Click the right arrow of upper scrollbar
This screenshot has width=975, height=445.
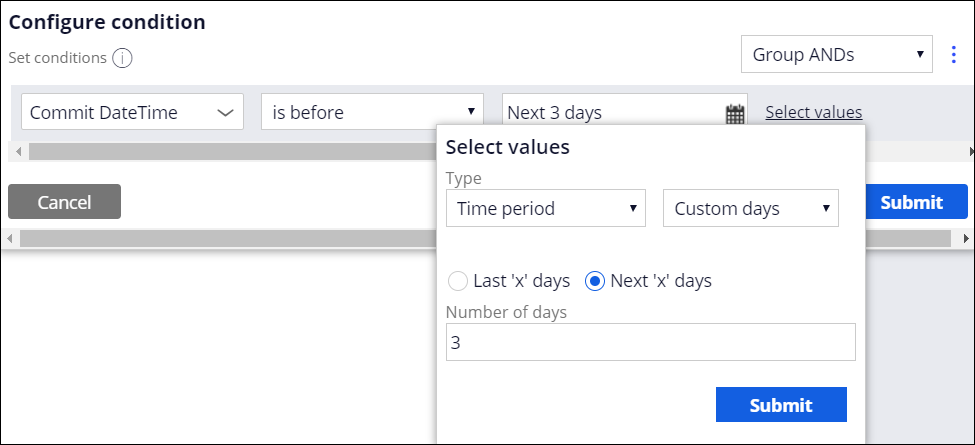click(971, 151)
